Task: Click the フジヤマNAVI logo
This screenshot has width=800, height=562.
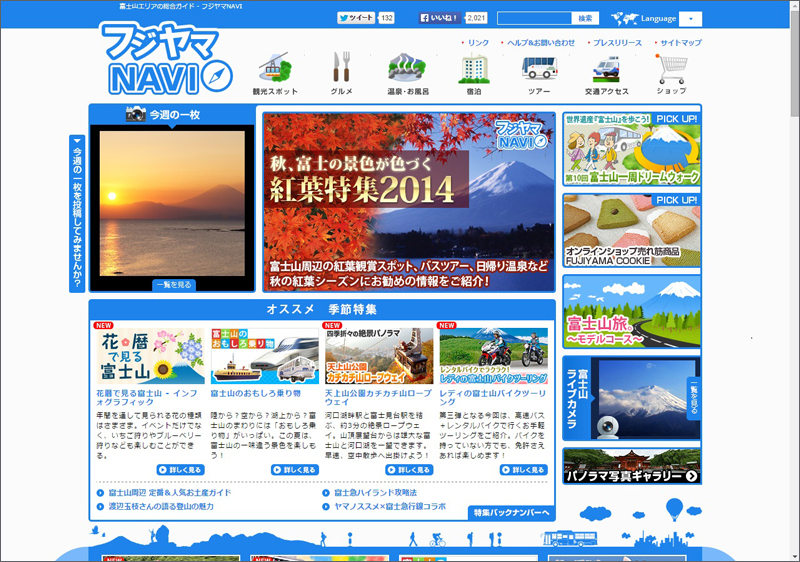Action: 166,59
